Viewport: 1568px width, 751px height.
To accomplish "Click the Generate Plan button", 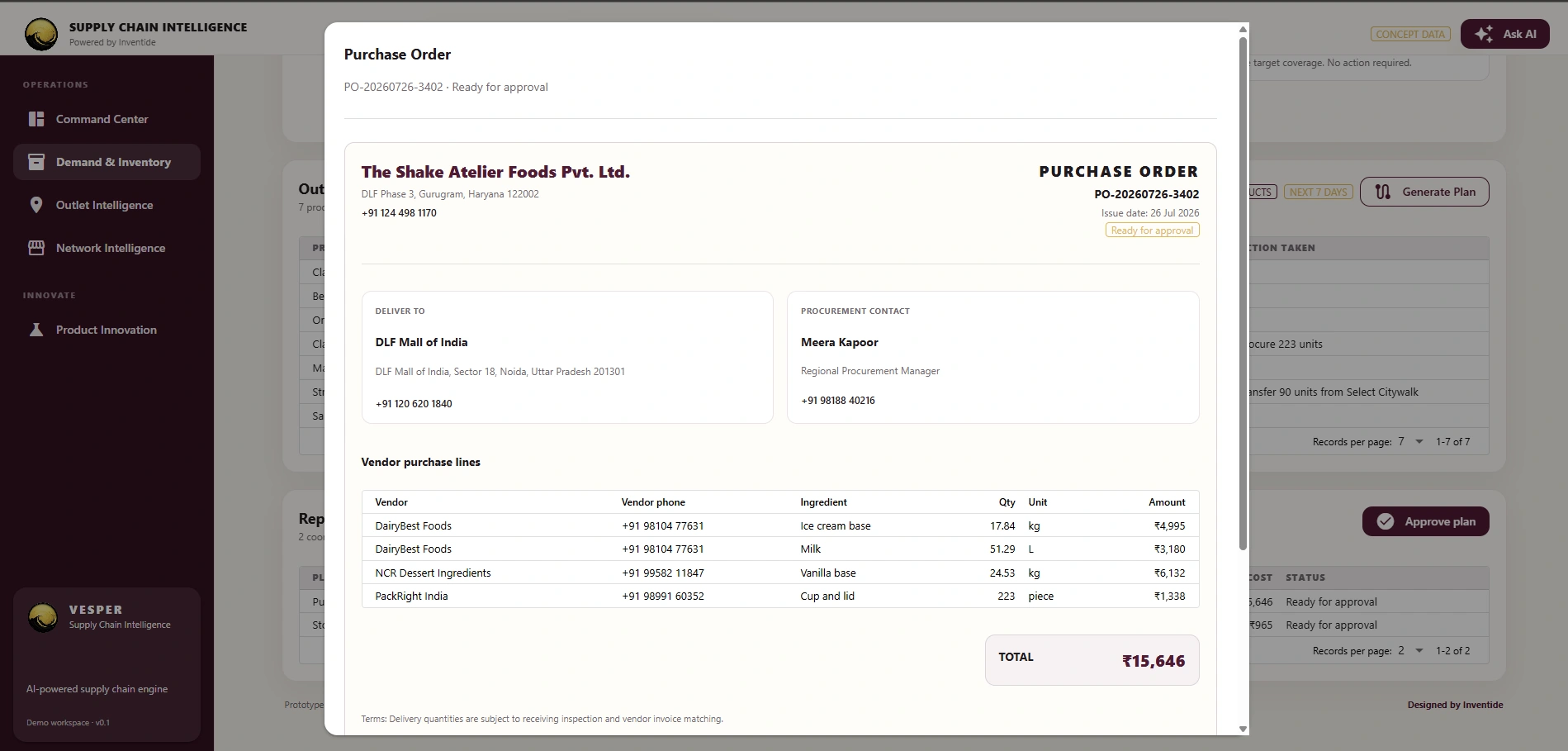I will 1424,192.
